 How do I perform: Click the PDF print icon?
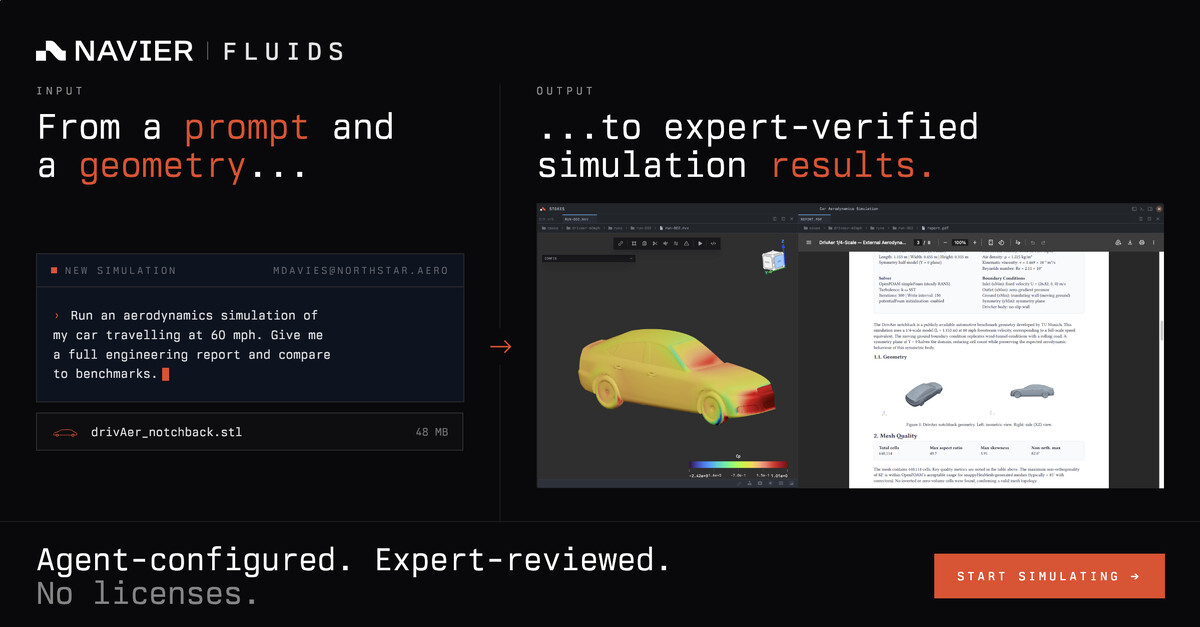coord(1141,243)
